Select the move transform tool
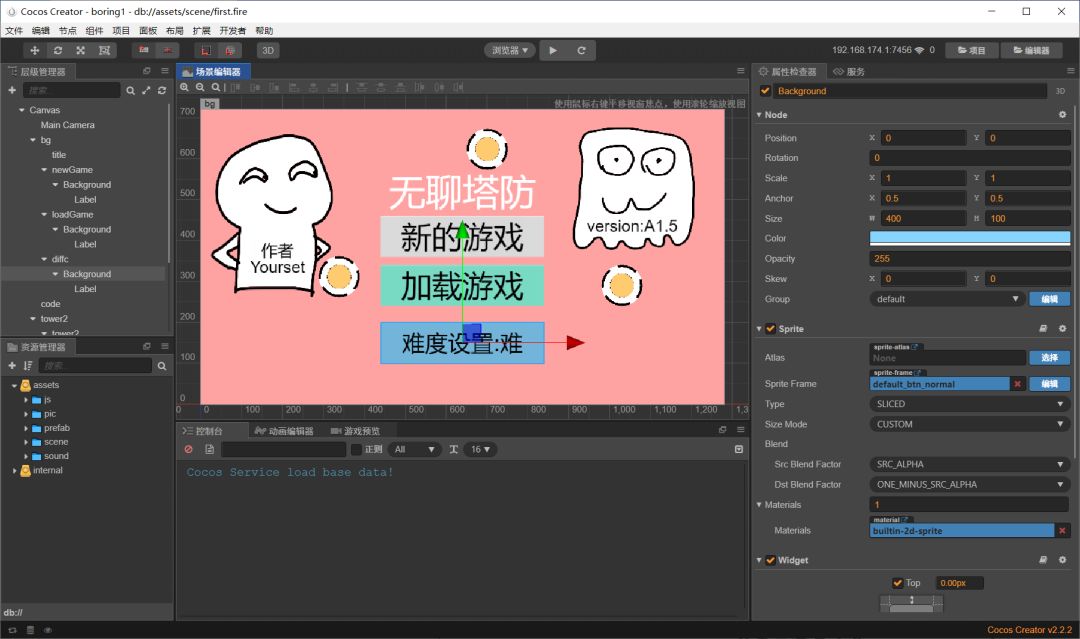Image resolution: width=1080 pixels, height=639 pixels. [35, 50]
